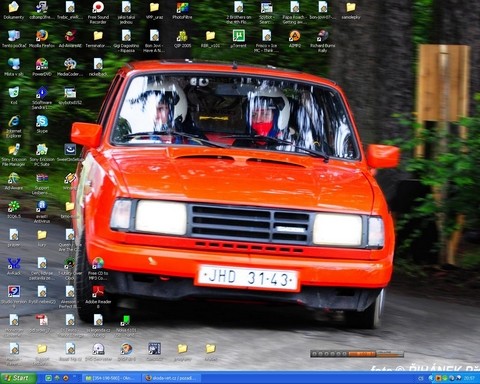Click the system tray clock showing 20:57
This screenshot has width=480, height=384.
469,378
